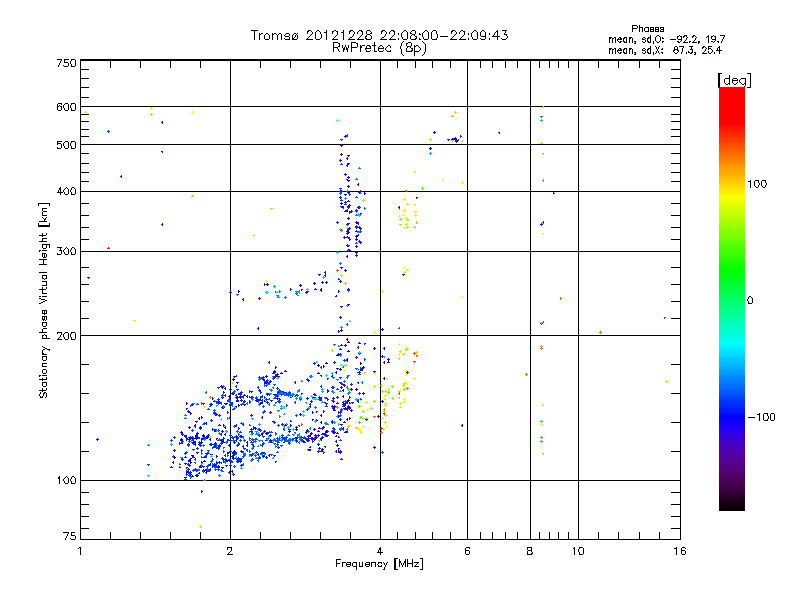Click the green zero-degree region of colorbar
The height and width of the screenshot is (600, 800).
coord(732,300)
